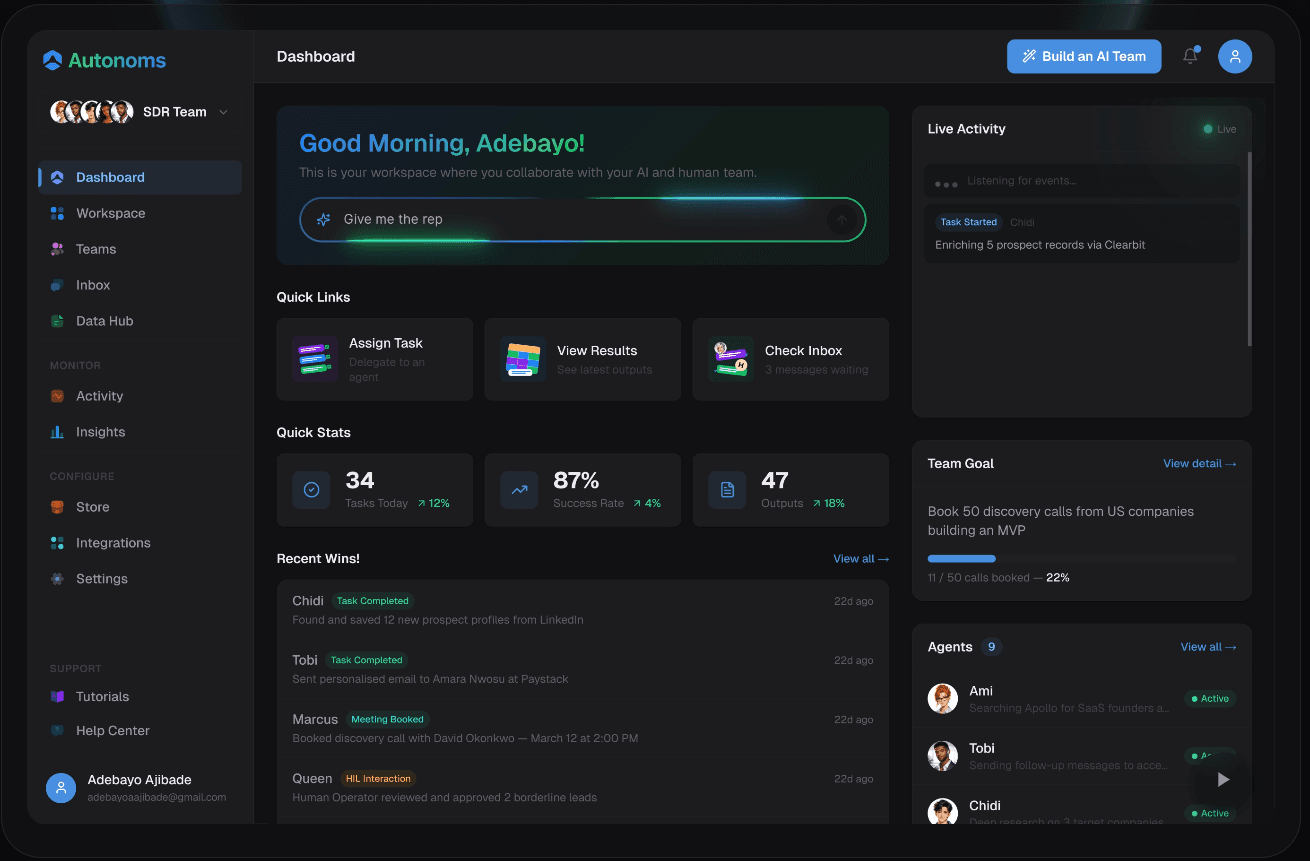Image resolution: width=1310 pixels, height=861 pixels.
Task: Open the notifications bell
Action: (1190, 56)
